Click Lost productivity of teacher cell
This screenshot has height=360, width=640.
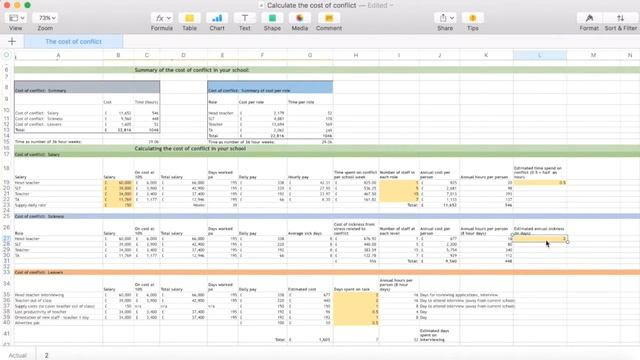click(x=58, y=311)
